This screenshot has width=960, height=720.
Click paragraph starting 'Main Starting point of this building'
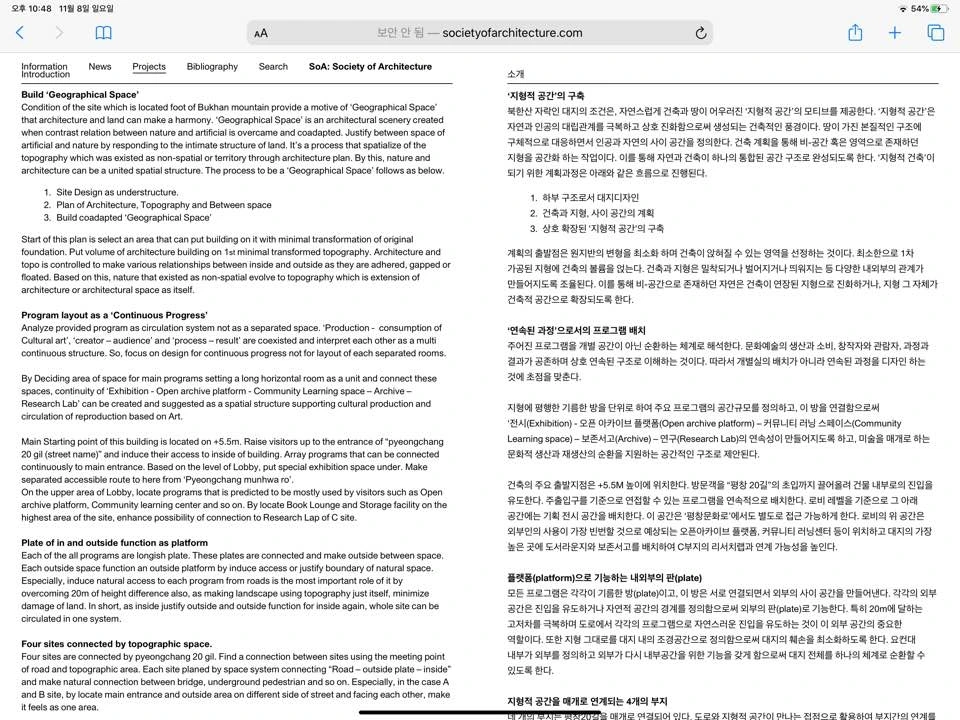[x=233, y=460]
